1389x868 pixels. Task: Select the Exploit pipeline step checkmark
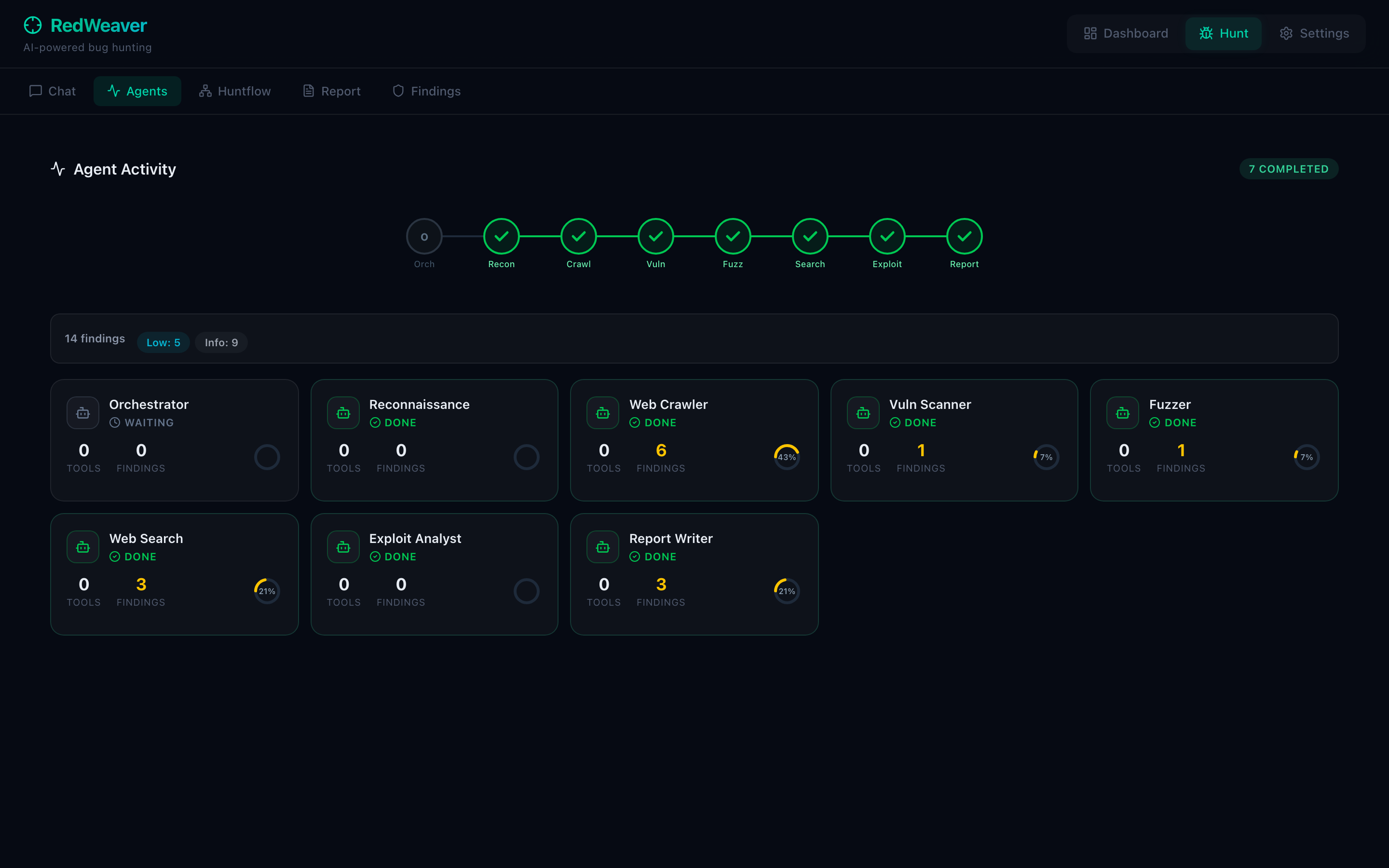point(887,236)
